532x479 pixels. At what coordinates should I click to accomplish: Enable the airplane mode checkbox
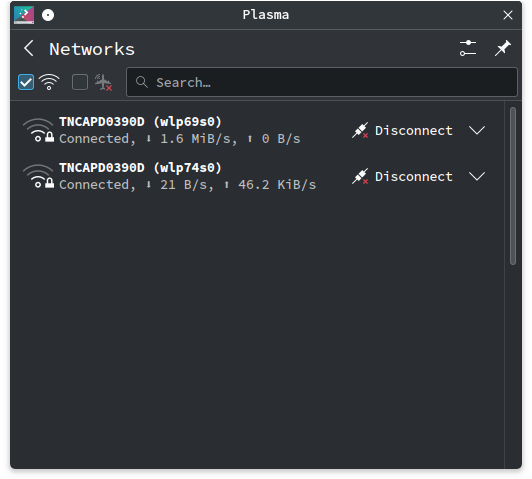(x=80, y=82)
